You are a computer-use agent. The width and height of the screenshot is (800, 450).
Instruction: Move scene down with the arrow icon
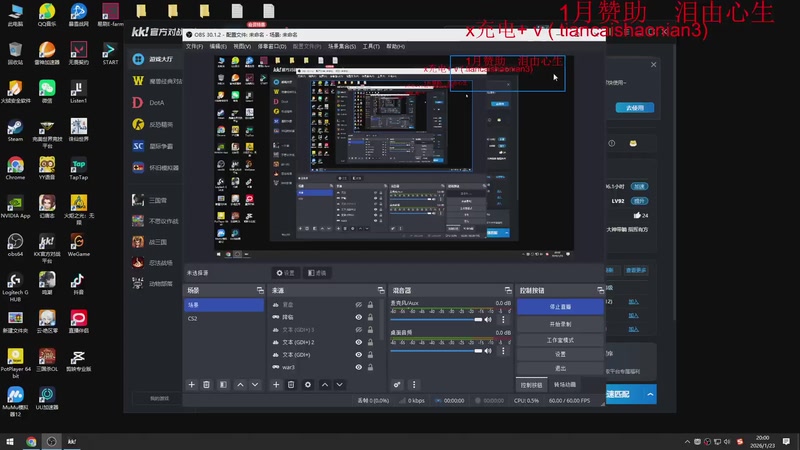(255, 385)
